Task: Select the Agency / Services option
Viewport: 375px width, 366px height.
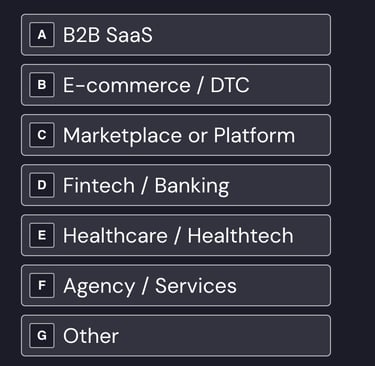Action: pos(176,285)
